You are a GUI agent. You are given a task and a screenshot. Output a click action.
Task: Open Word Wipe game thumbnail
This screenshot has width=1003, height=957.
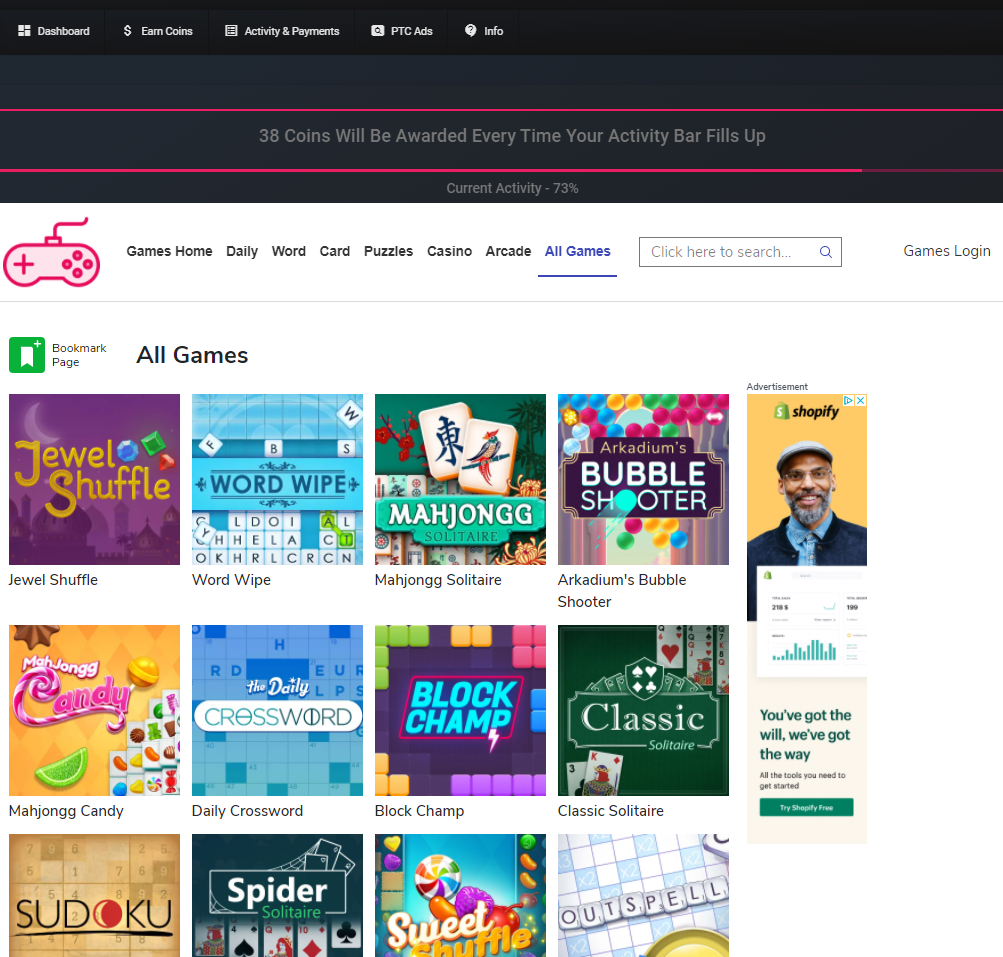(277, 479)
